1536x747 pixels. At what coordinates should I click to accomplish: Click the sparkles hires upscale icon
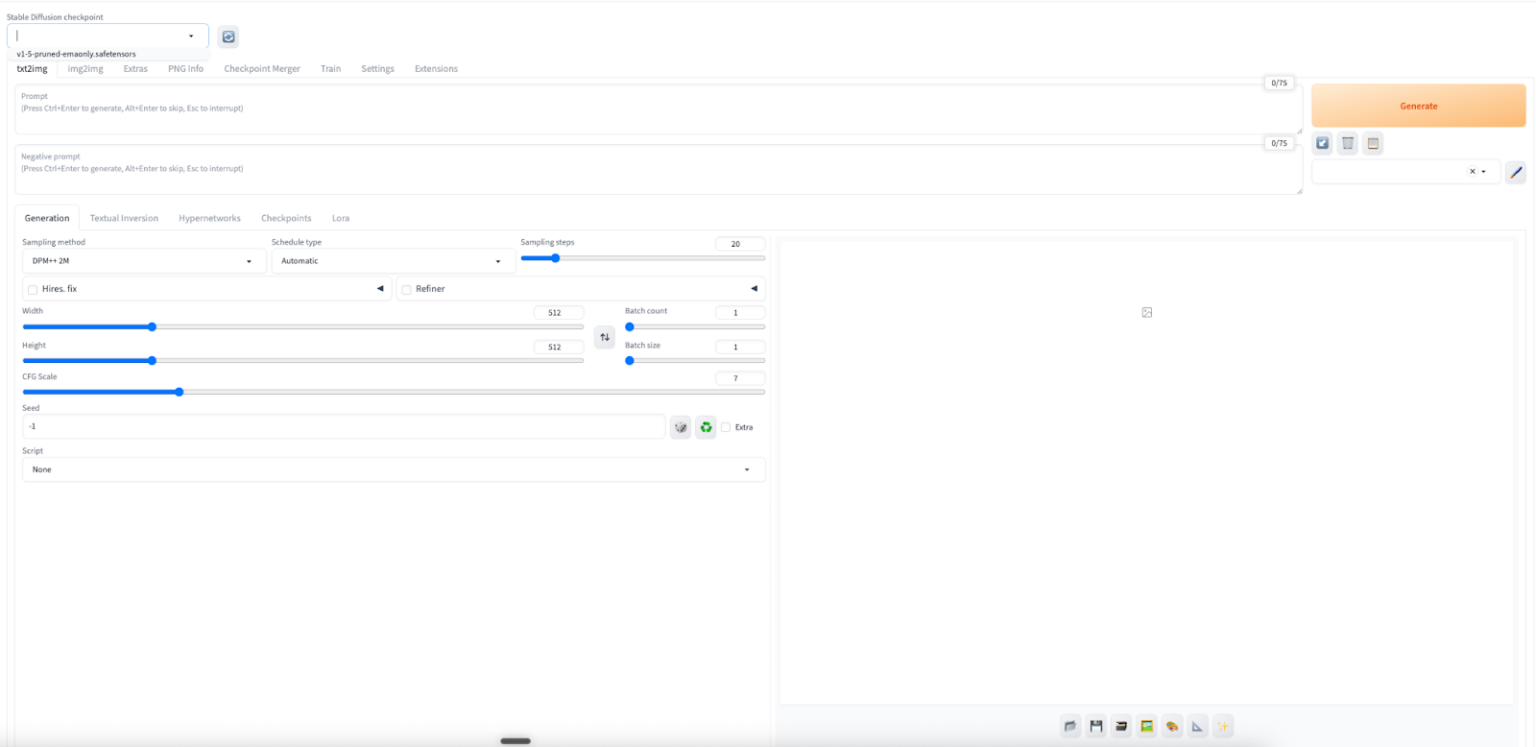coord(1223,726)
